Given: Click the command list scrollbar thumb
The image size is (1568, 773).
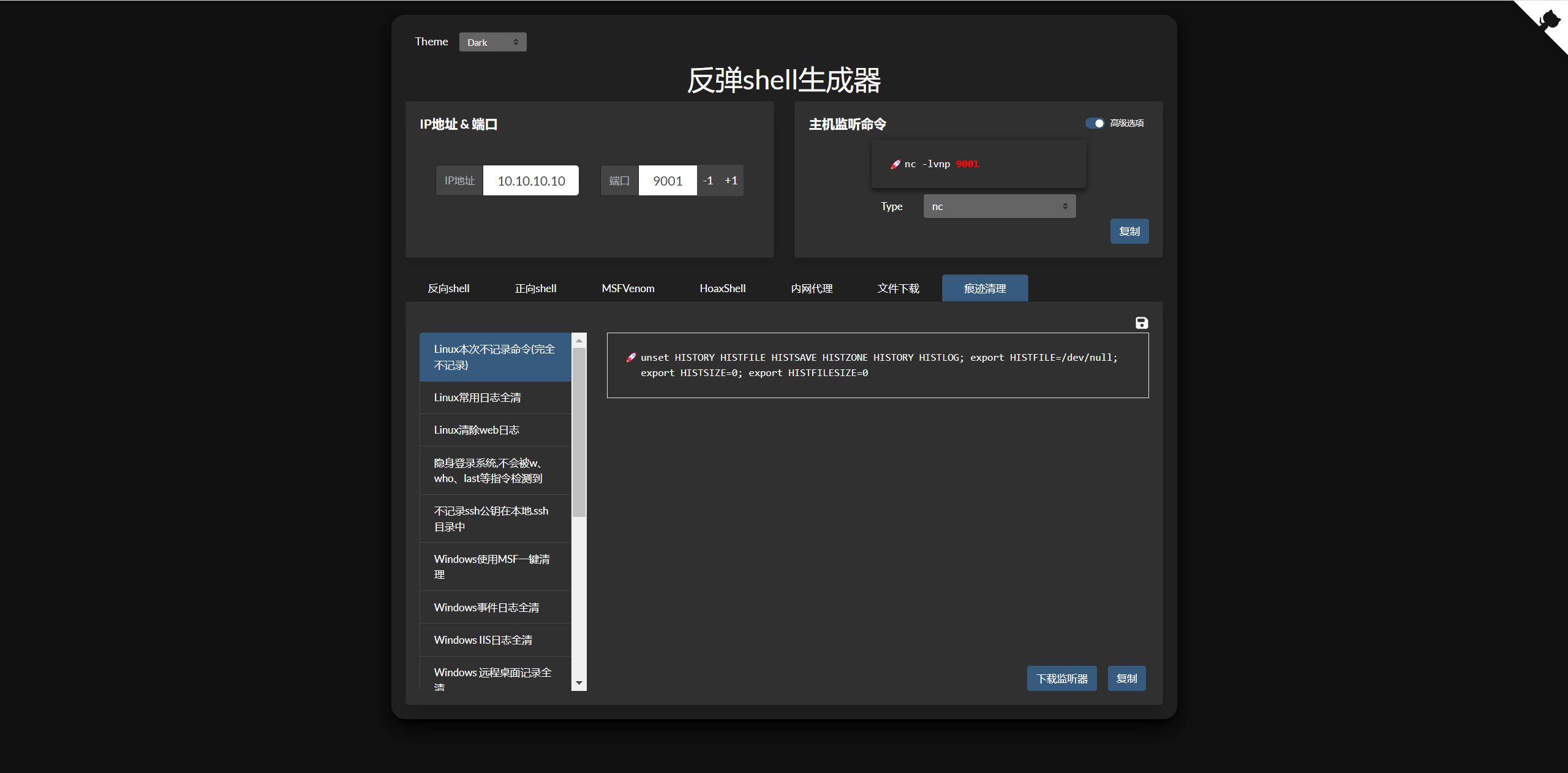Looking at the screenshot, I should [579, 432].
